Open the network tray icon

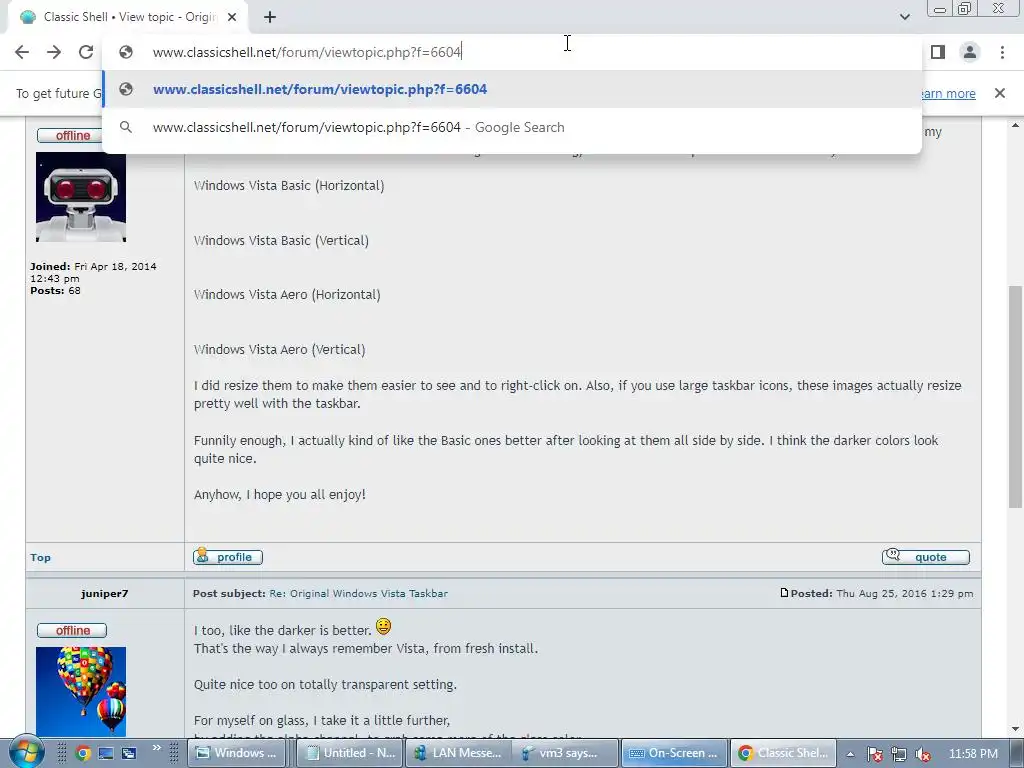899,754
